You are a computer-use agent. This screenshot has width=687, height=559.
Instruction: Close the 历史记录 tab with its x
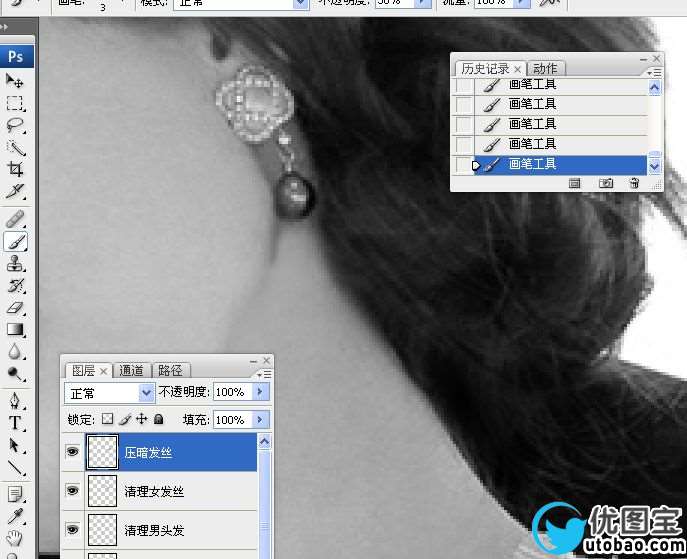(x=517, y=69)
